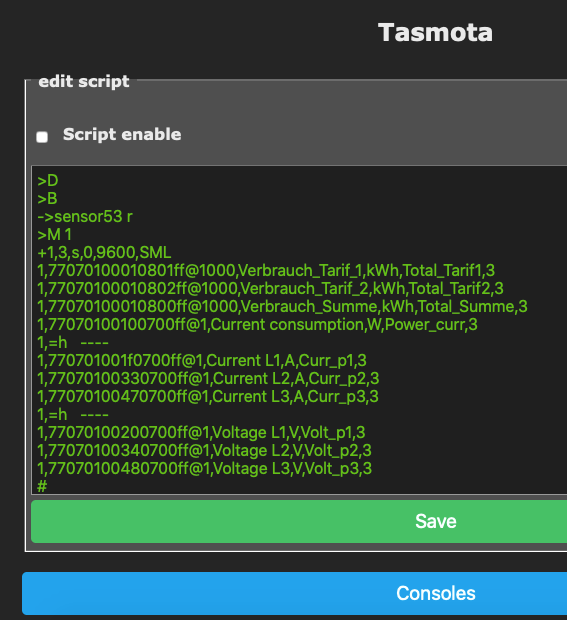Viewport: 567px width, 620px height.
Task: Click the 'Current L3' script line
Action: coord(208,396)
